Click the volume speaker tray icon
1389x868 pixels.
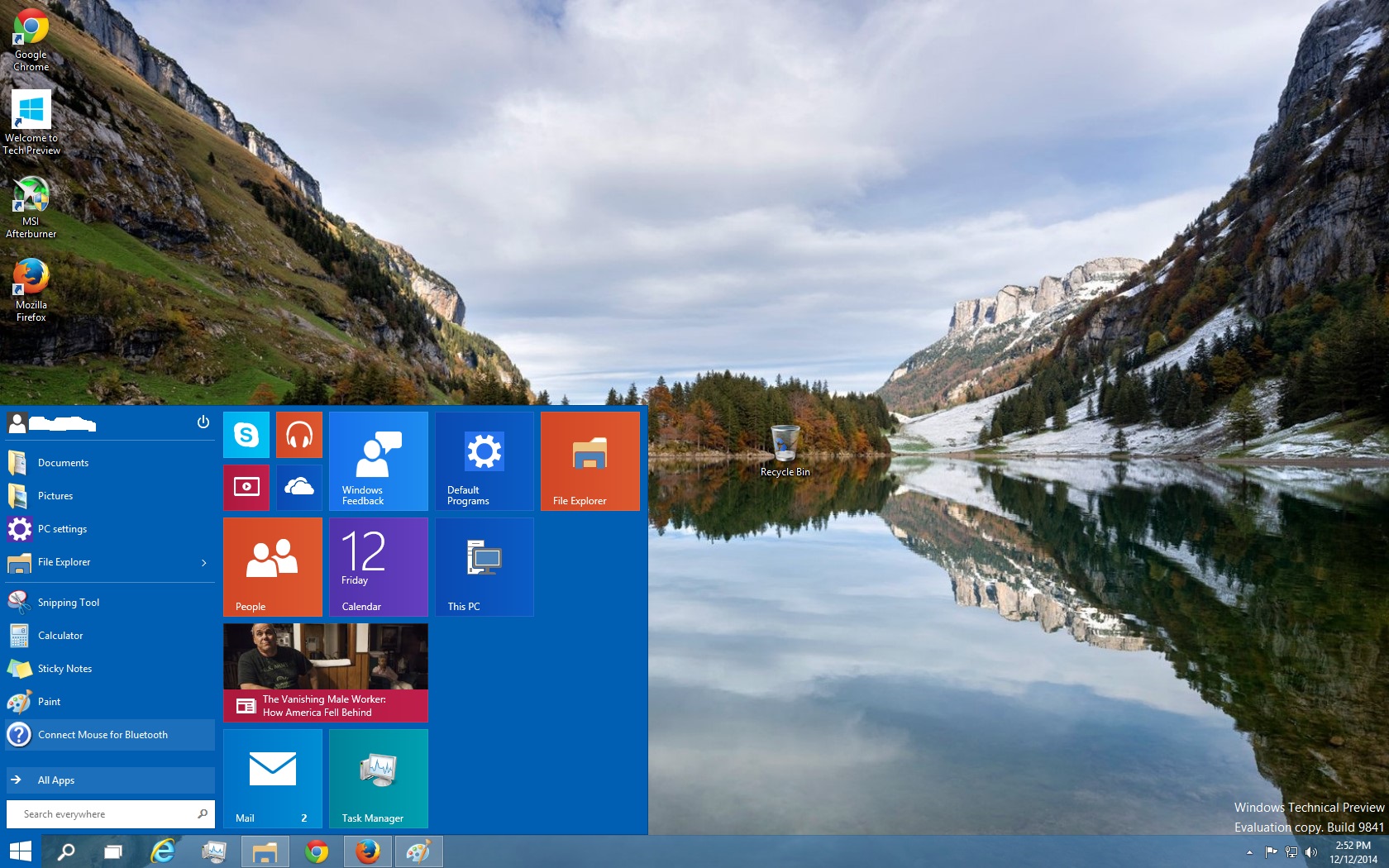[x=1311, y=852]
